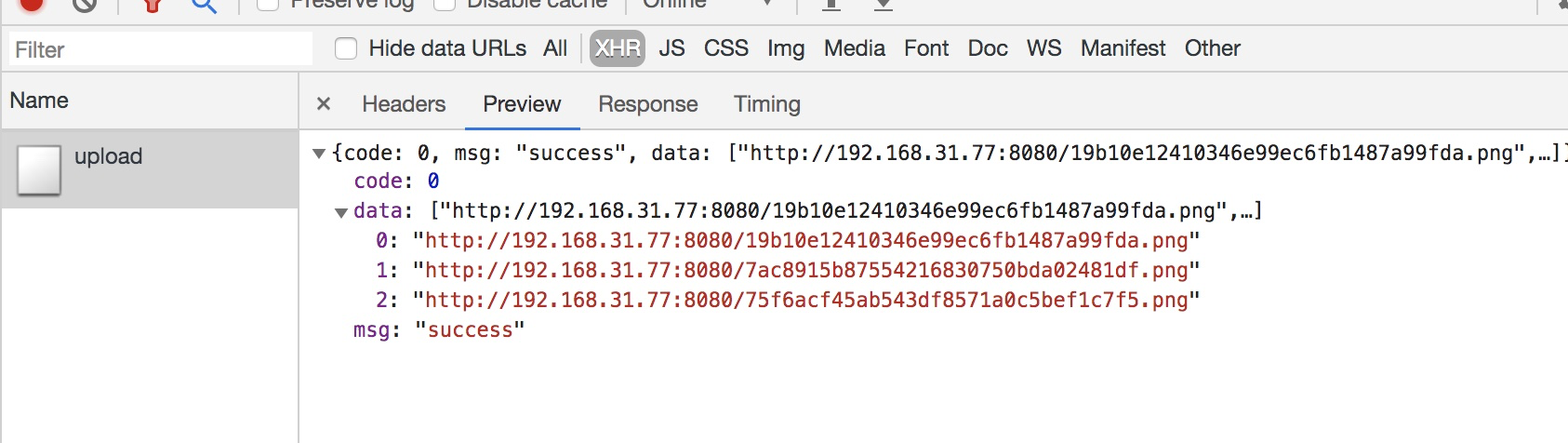The height and width of the screenshot is (443, 1568).
Task: Open the Timing tab
Action: click(x=767, y=104)
